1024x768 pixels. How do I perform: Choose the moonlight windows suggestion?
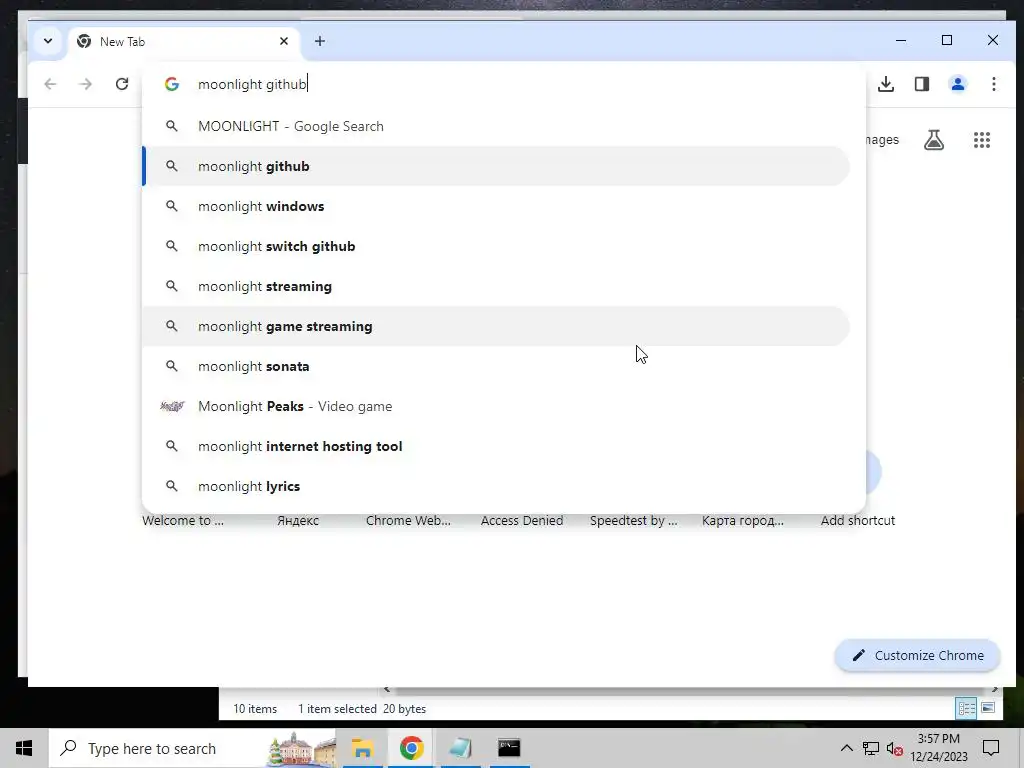click(496, 206)
